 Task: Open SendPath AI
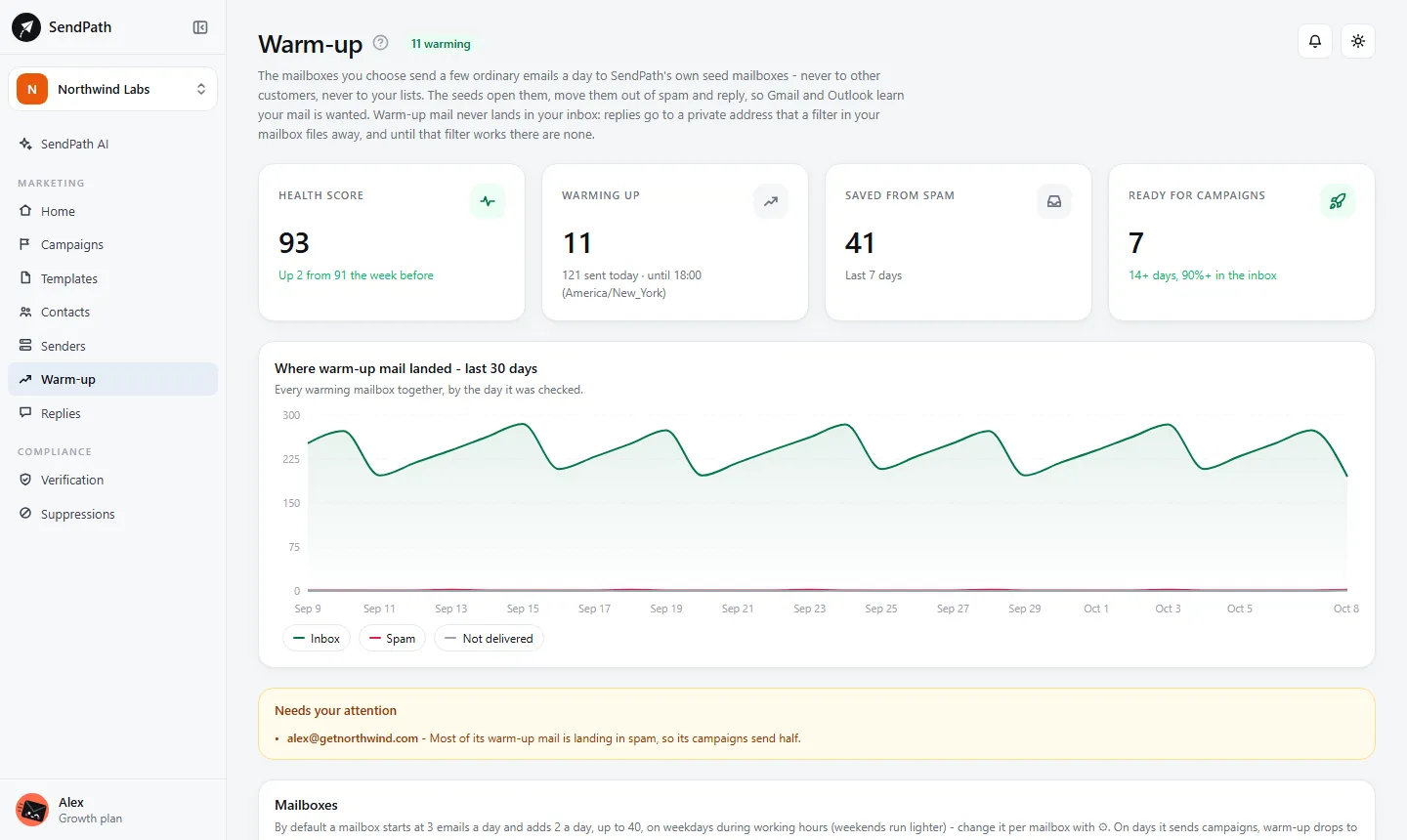tap(112, 144)
